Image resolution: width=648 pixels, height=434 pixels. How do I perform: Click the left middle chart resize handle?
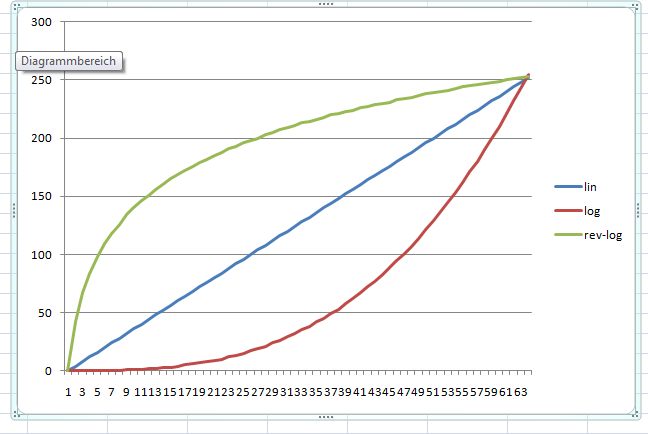(x=14, y=209)
